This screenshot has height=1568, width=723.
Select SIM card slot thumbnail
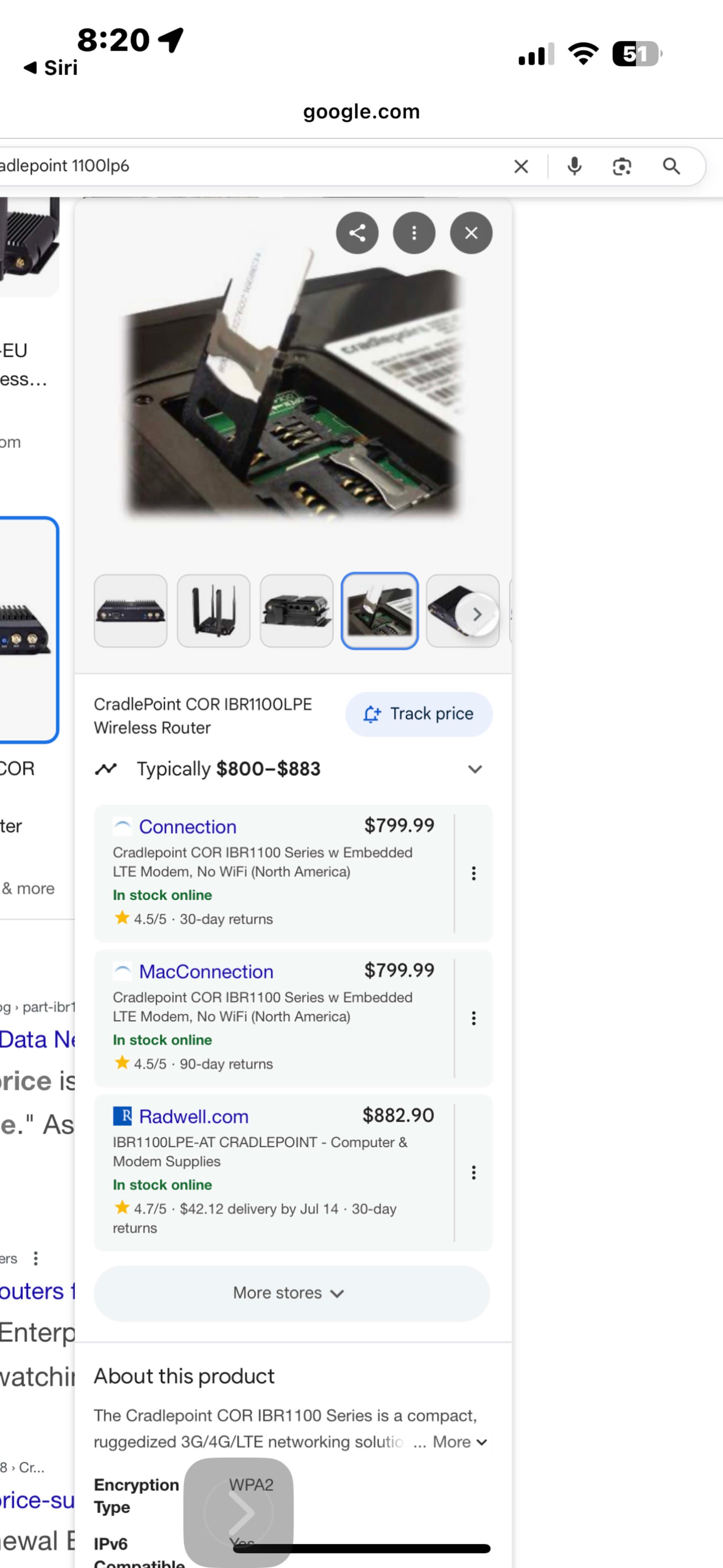pyautogui.click(x=380, y=611)
